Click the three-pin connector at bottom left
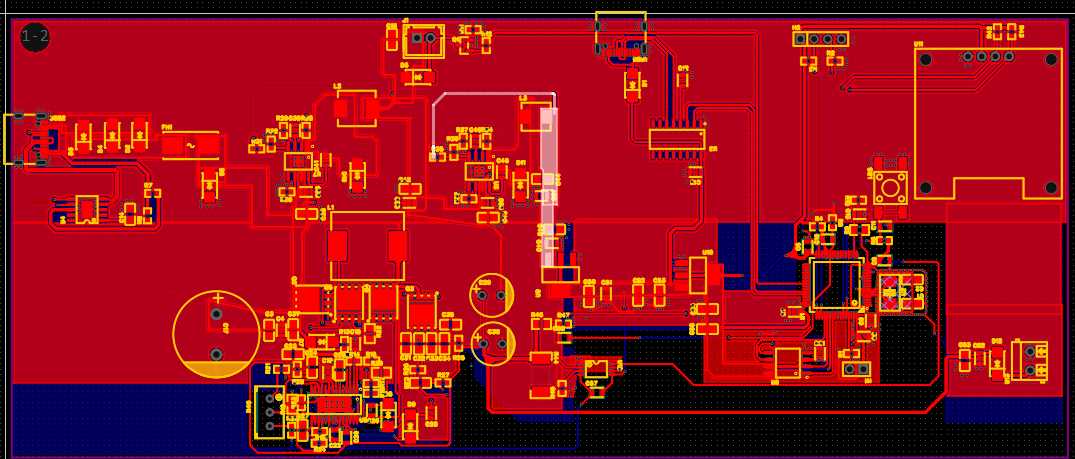 tap(267, 411)
